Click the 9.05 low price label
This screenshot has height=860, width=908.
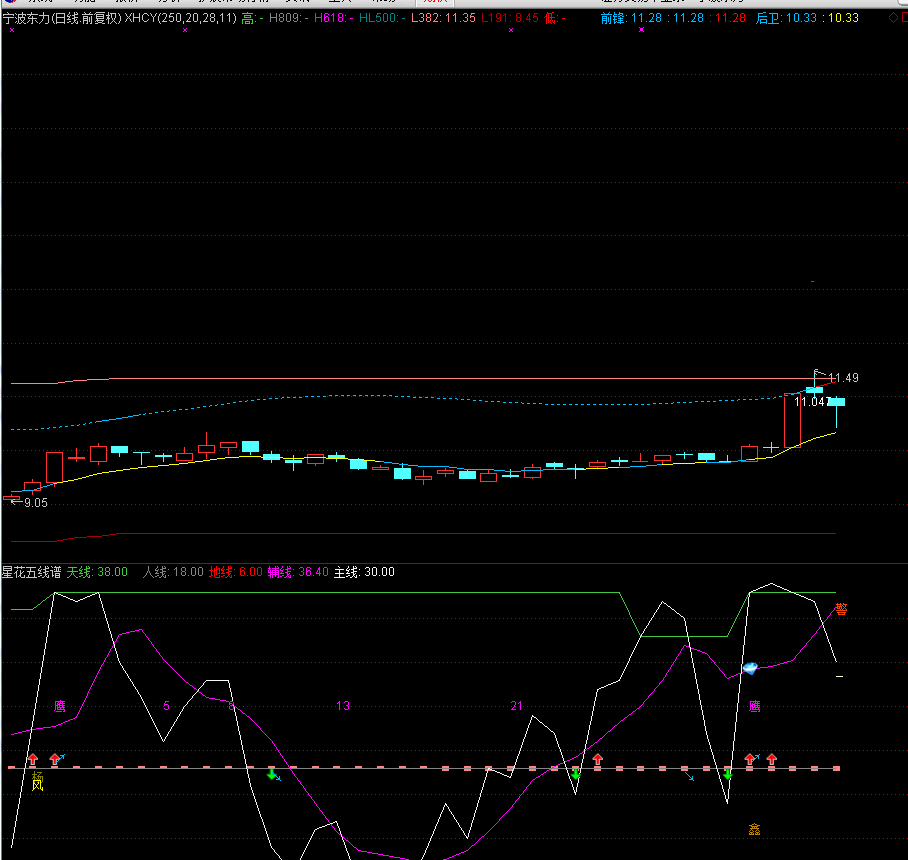(x=36, y=503)
